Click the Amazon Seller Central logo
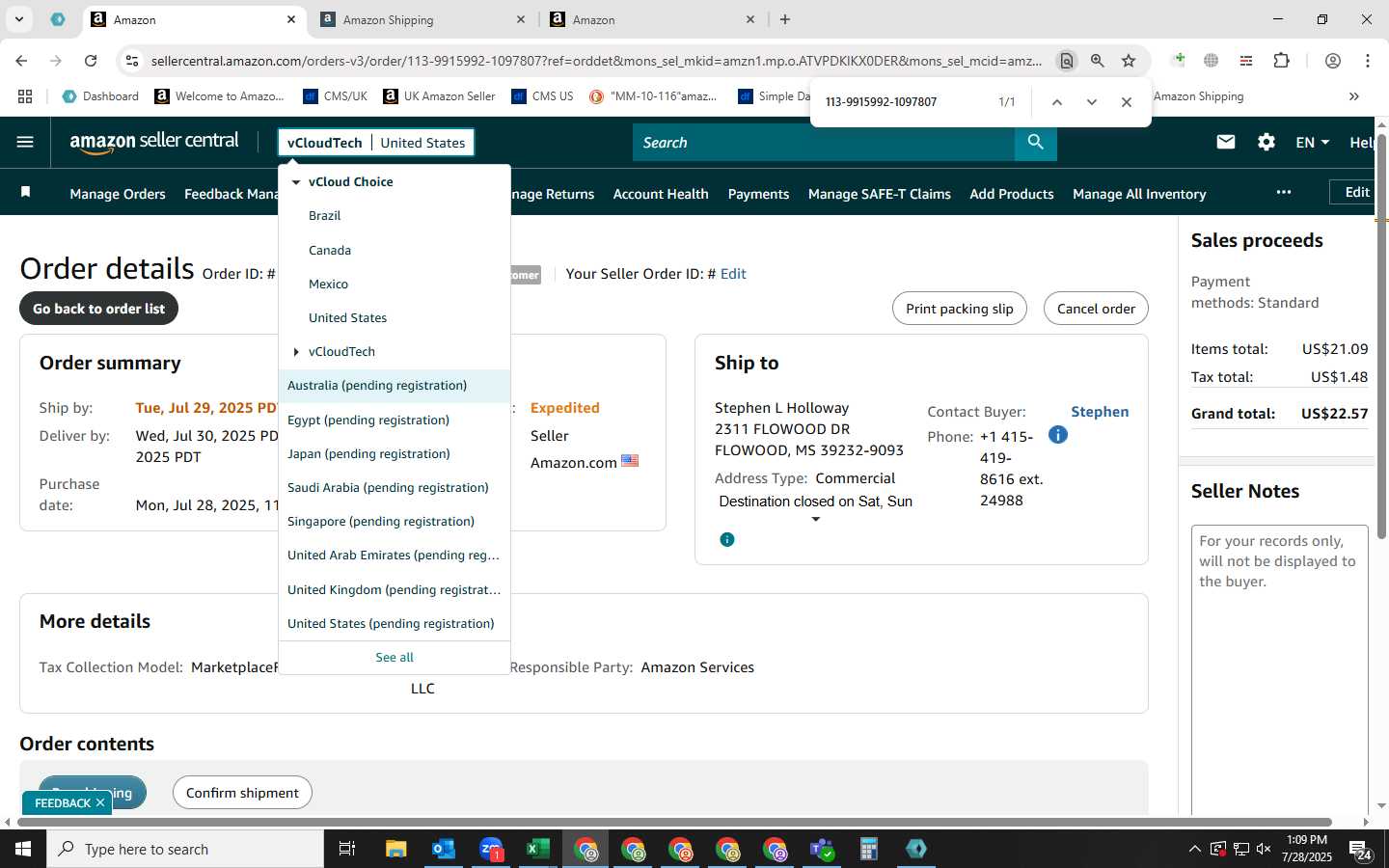Viewport: 1389px width, 868px height. (x=154, y=142)
